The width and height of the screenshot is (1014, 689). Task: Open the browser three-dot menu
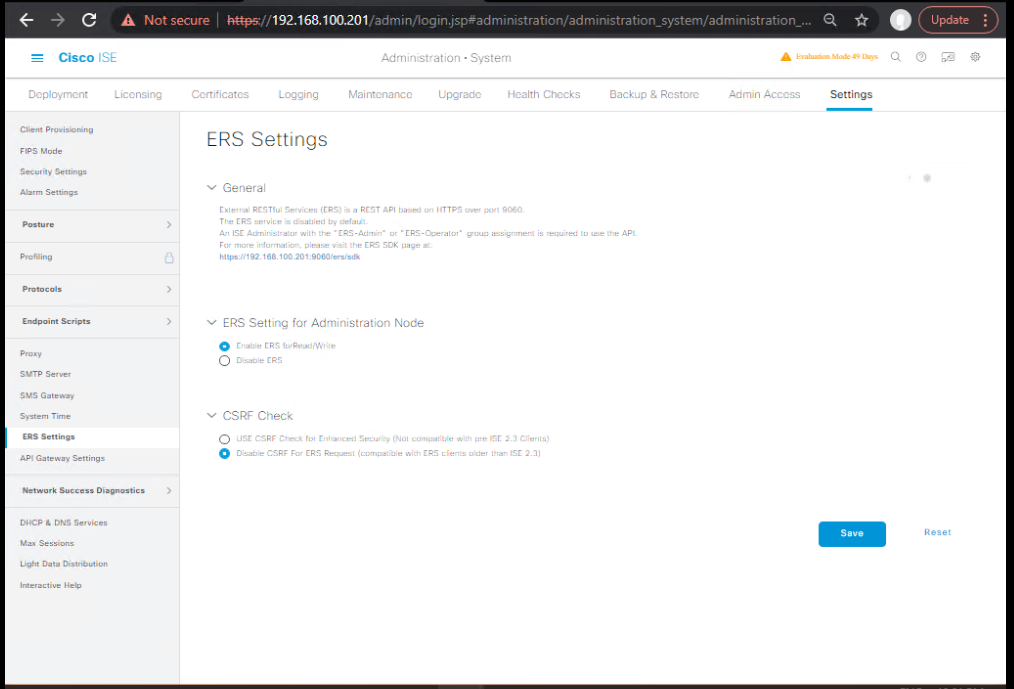(986, 20)
